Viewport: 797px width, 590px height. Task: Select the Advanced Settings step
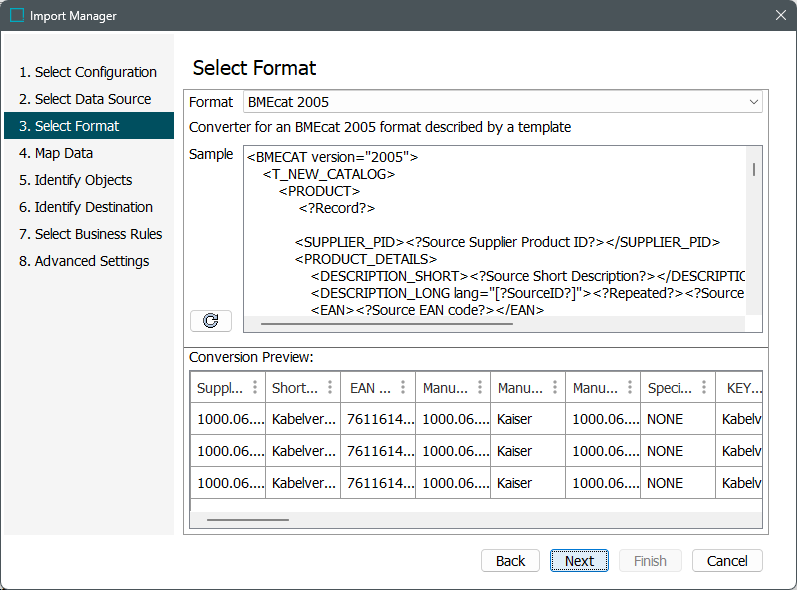pos(84,261)
